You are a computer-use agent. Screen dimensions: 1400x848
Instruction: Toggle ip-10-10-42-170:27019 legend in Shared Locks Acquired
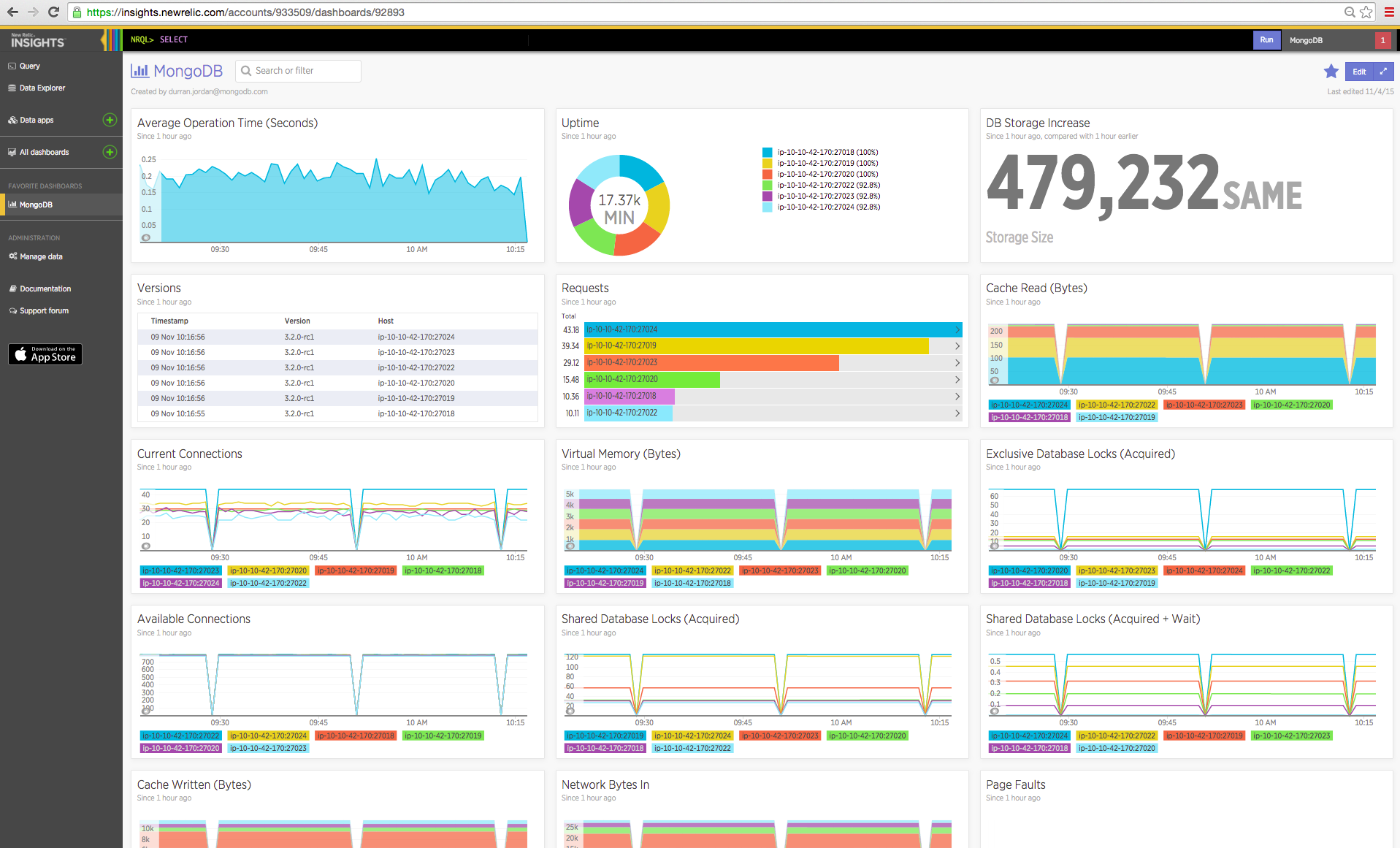pyautogui.click(x=605, y=736)
